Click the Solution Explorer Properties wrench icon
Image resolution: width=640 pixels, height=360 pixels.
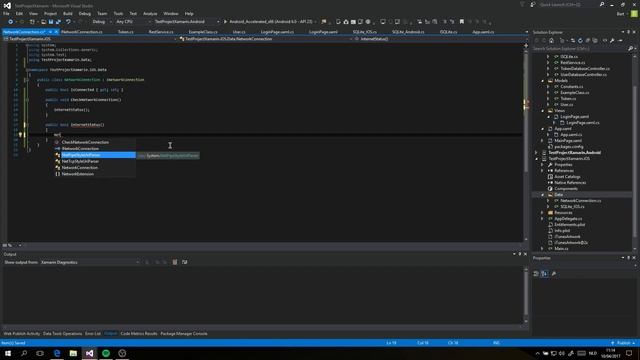point(612,40)
